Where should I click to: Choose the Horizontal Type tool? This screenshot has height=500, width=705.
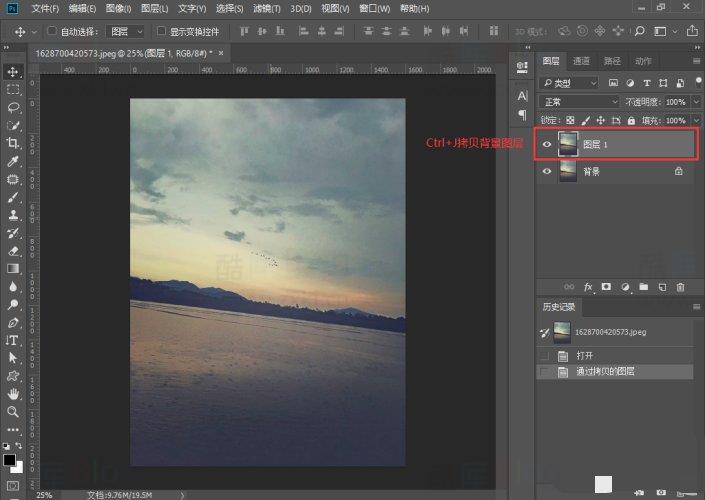[x=13, y=340]
